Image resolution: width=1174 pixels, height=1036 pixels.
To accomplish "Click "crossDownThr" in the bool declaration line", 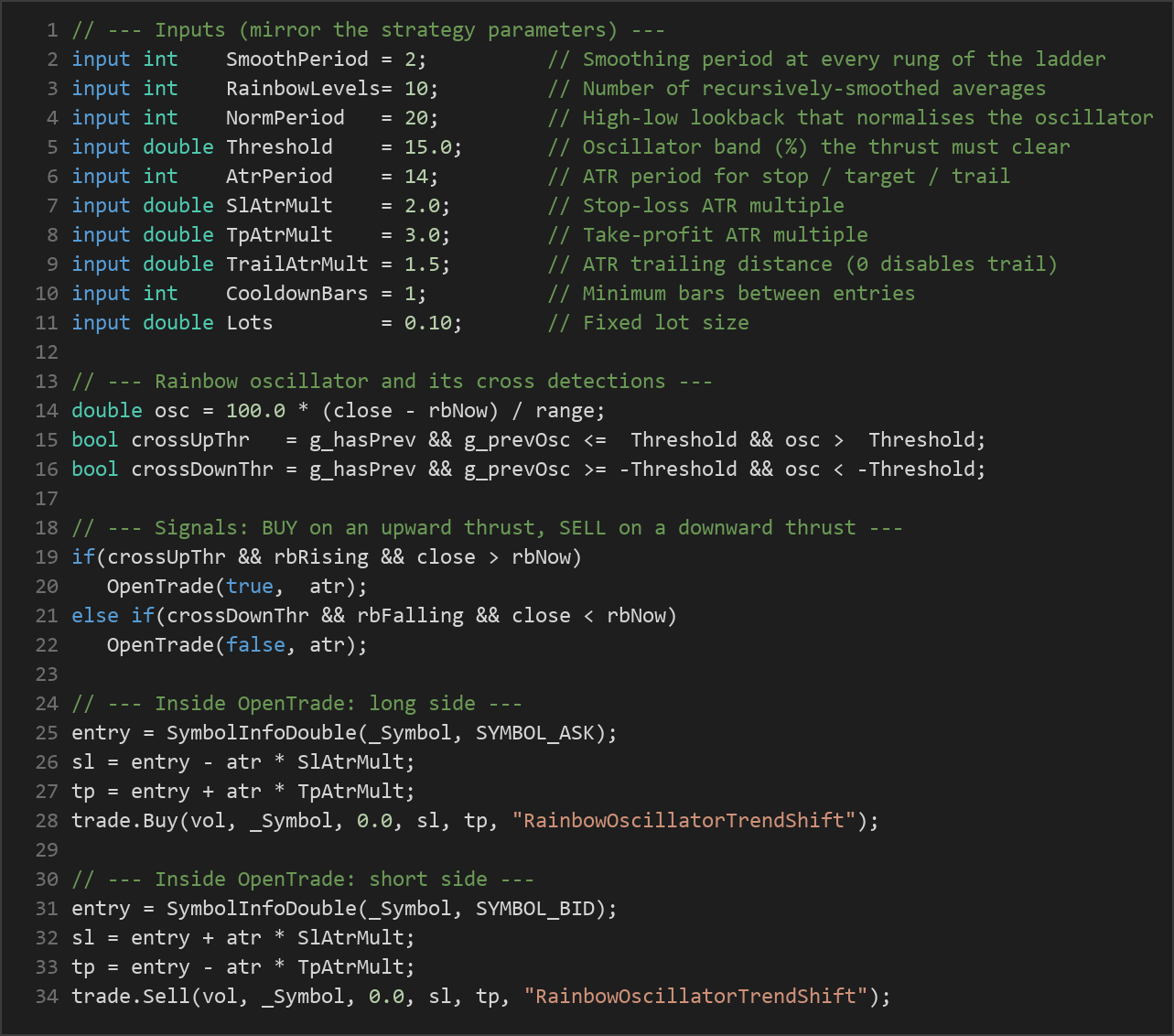I will tap(202, 469).
